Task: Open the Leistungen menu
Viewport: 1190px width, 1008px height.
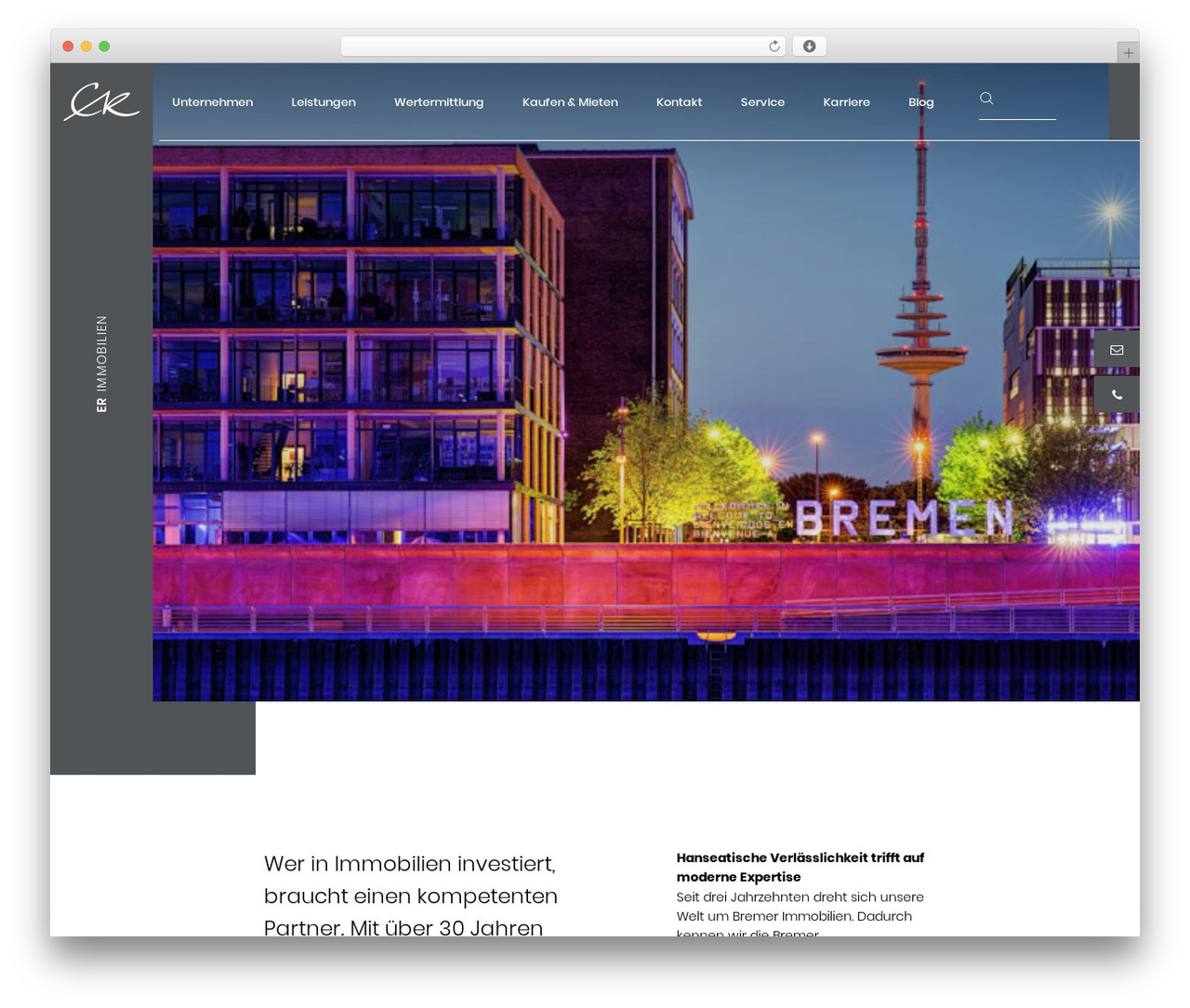Action: coord(324,102)
